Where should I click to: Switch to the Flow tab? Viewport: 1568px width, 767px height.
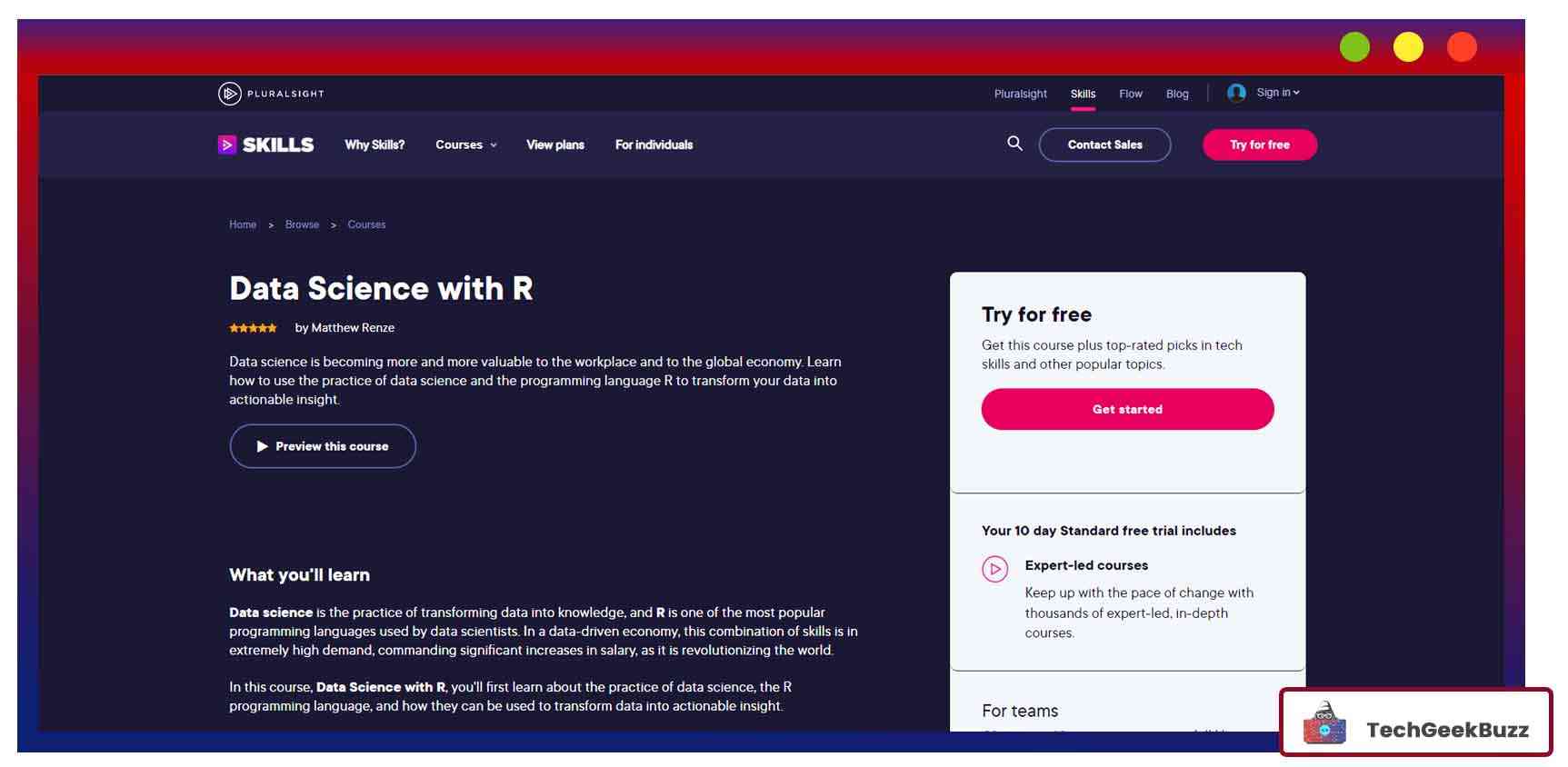click(1130, 94)
